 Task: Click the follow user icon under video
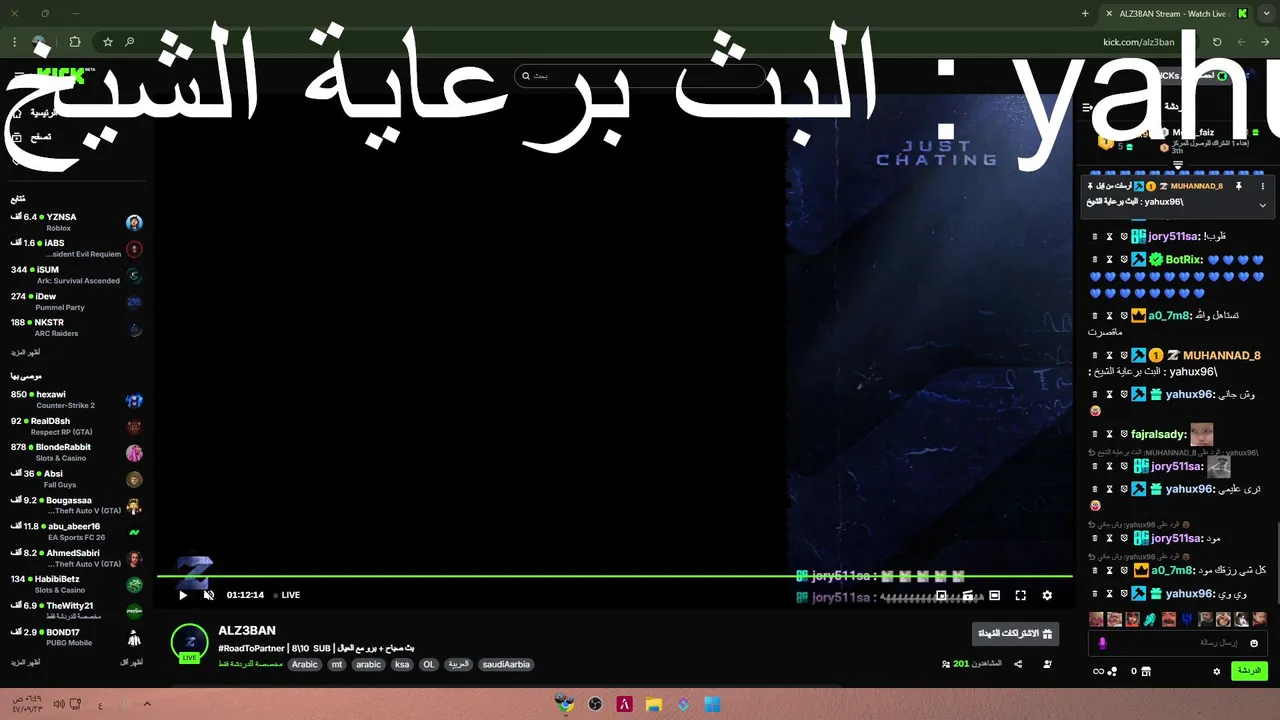[1047, 664]
